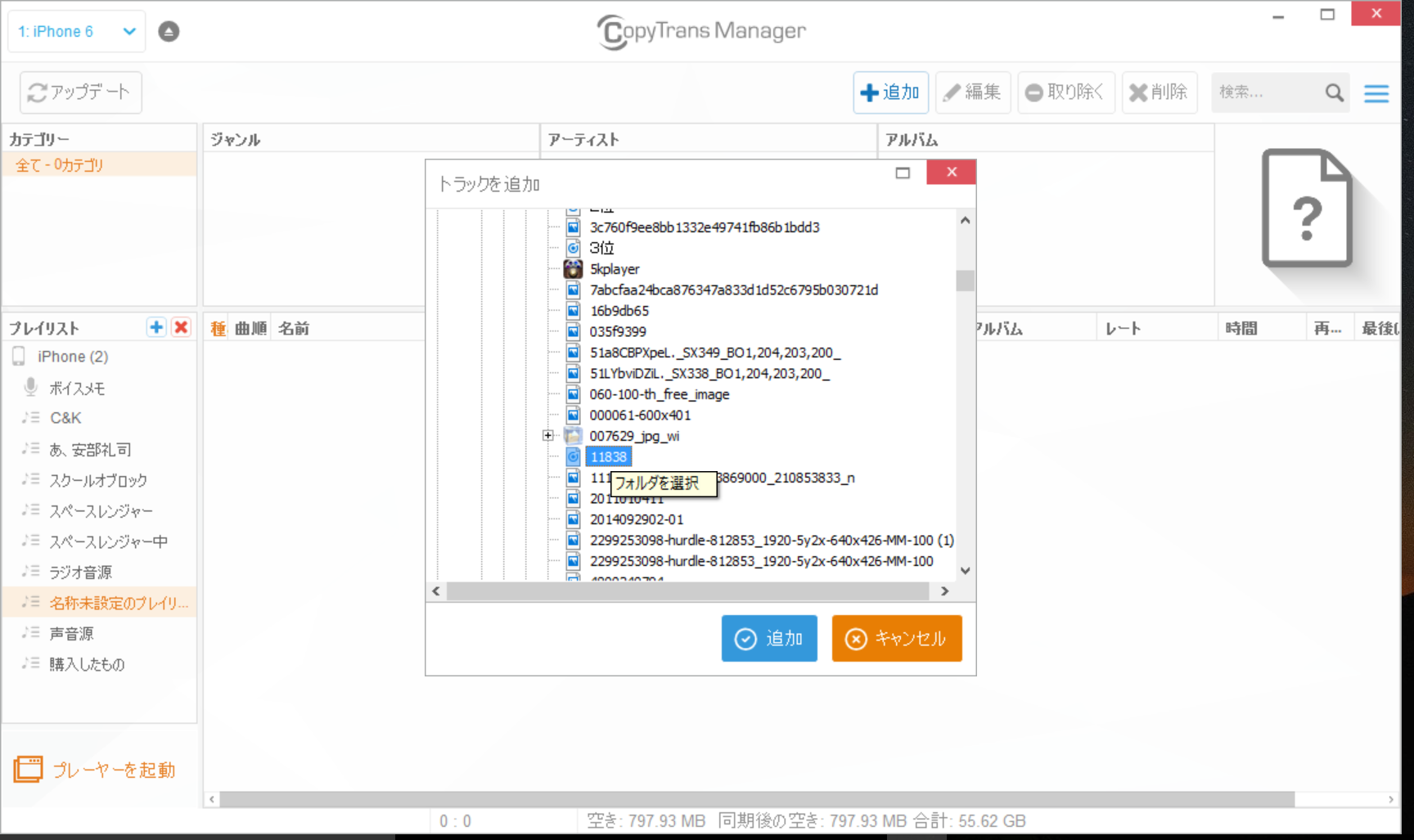Click the 追加 confirm button in dialog
The image size is (1414, 840).
click(x=769, y=638)
